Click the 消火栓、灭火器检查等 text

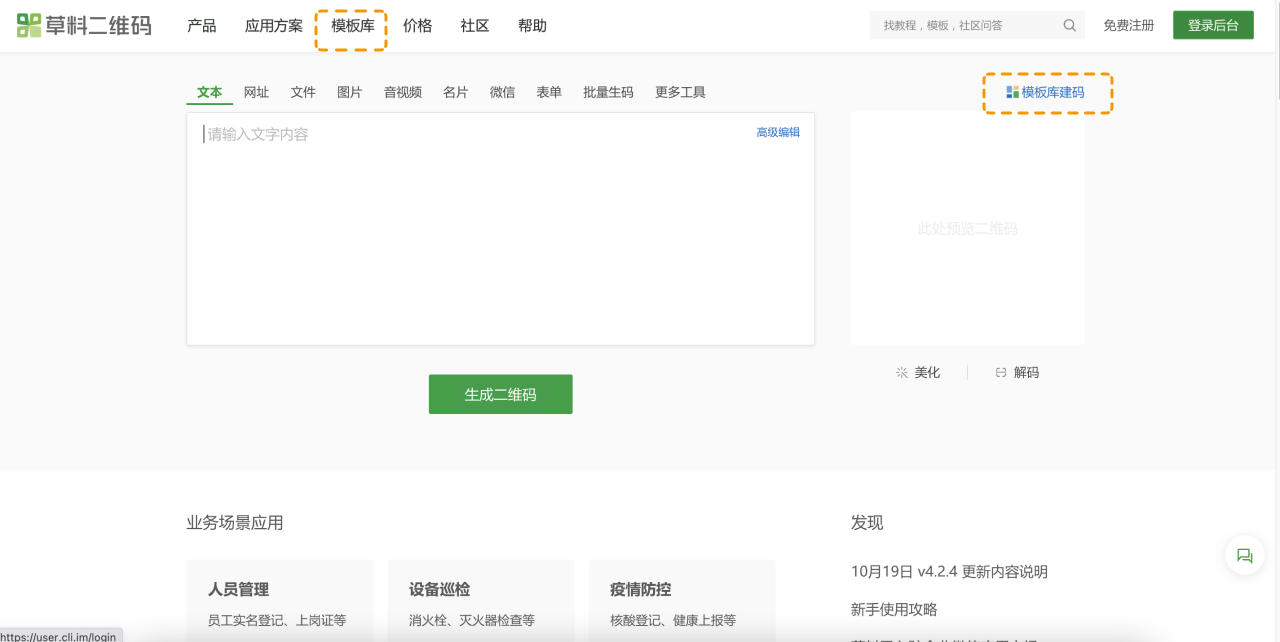[x=472, y=620]
